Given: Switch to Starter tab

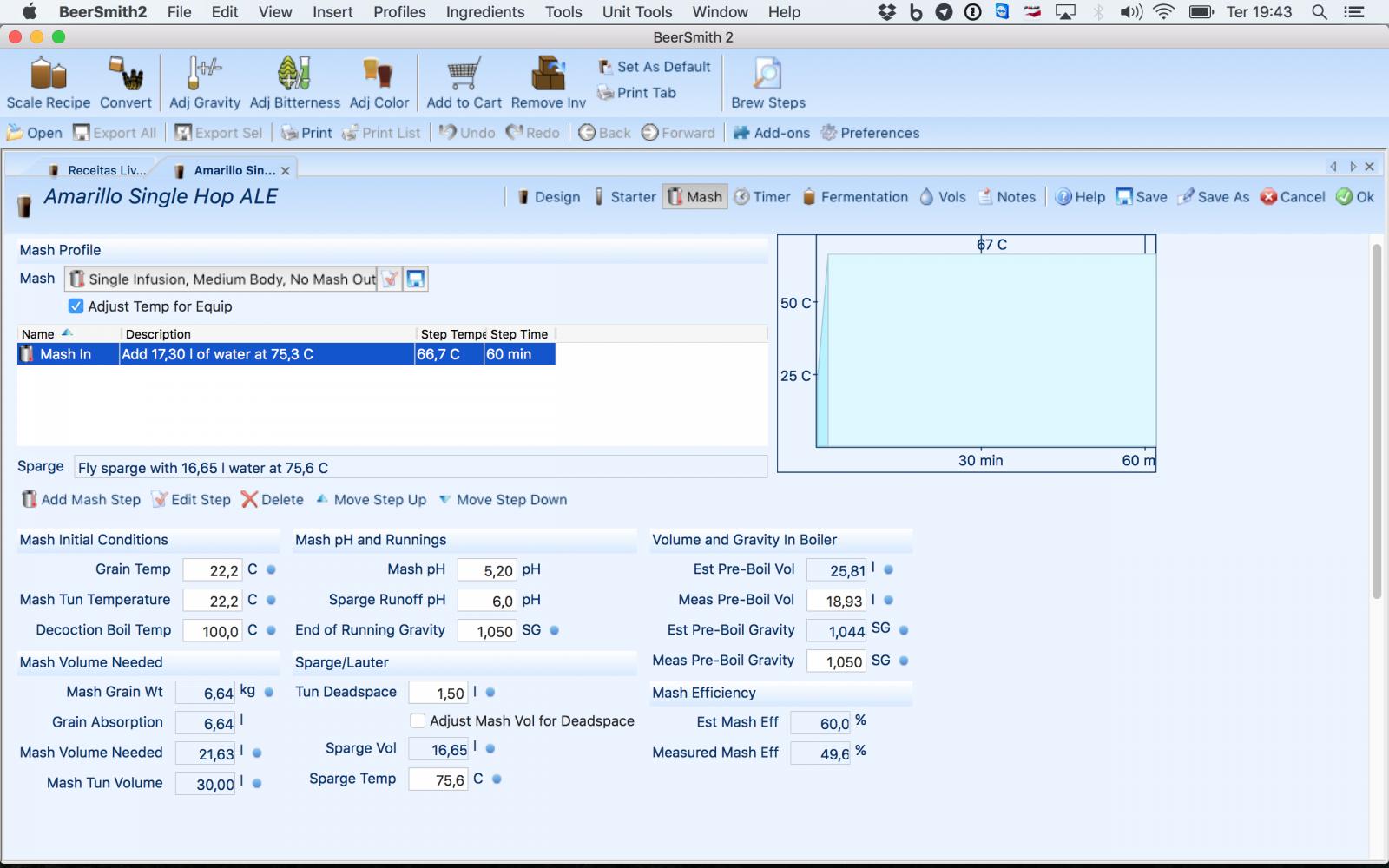Looking at the screenshot, I should tap(624, 197).
